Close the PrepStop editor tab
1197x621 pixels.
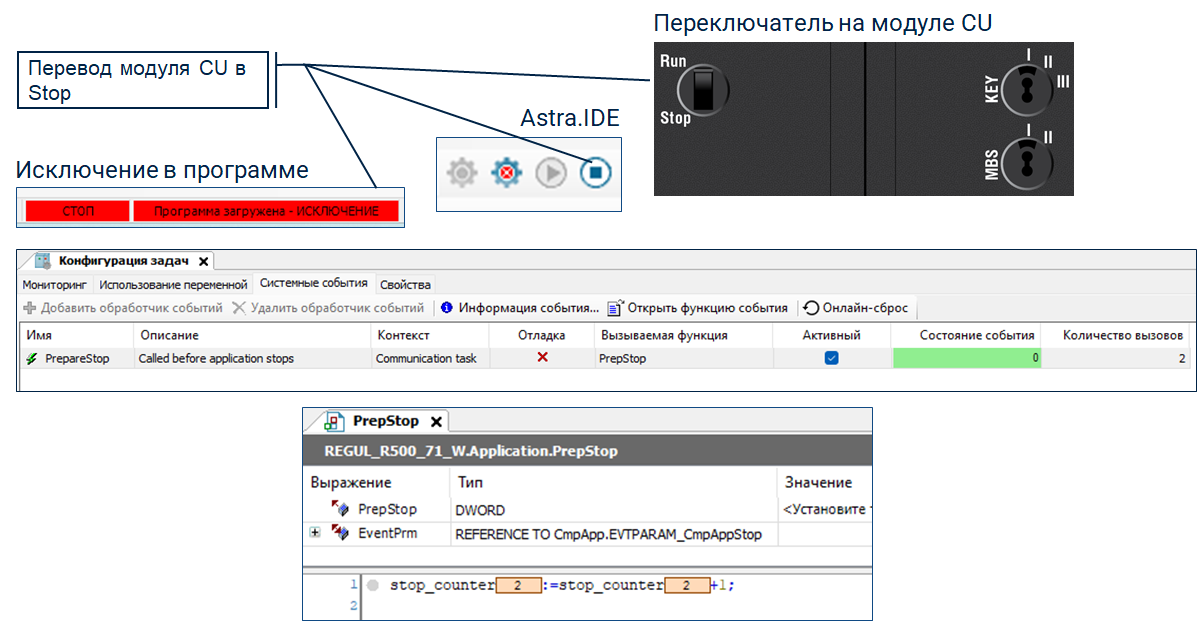coord(436,421)
